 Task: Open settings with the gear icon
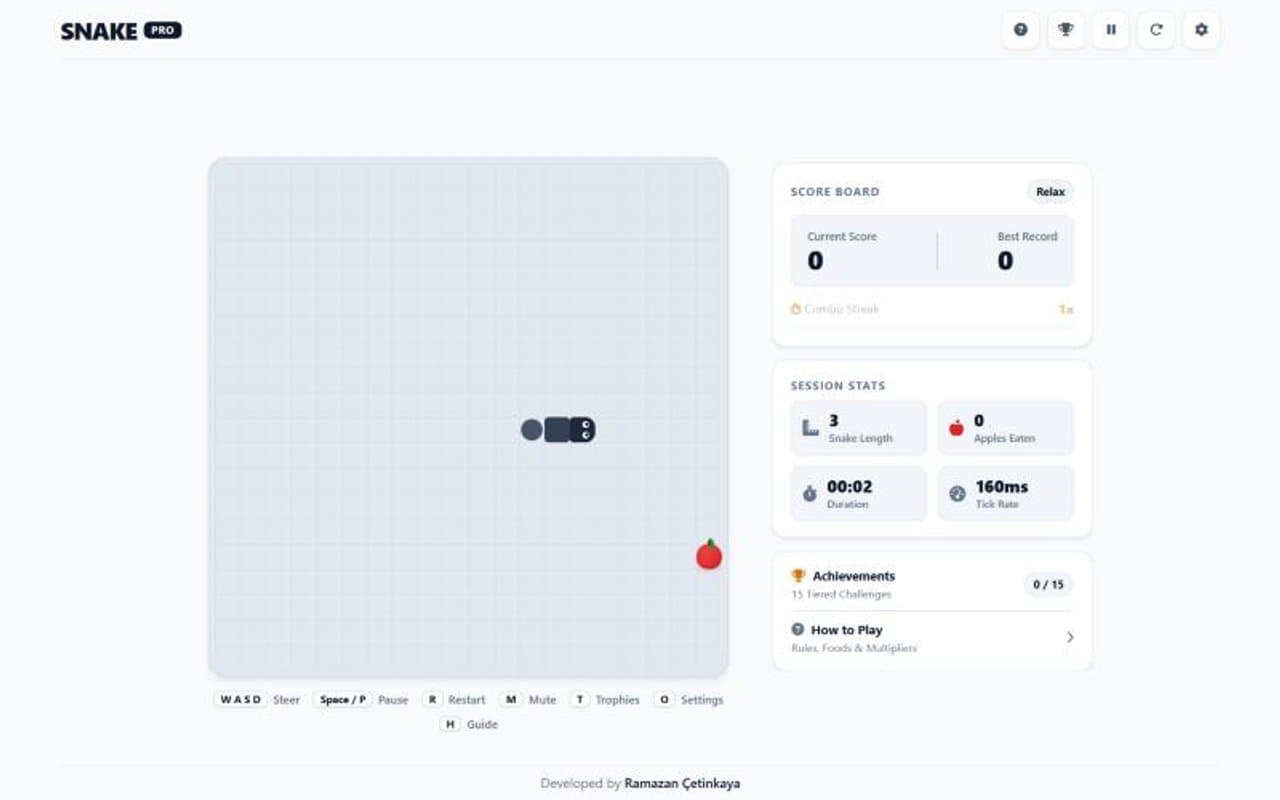click(x=1201, y=30)
